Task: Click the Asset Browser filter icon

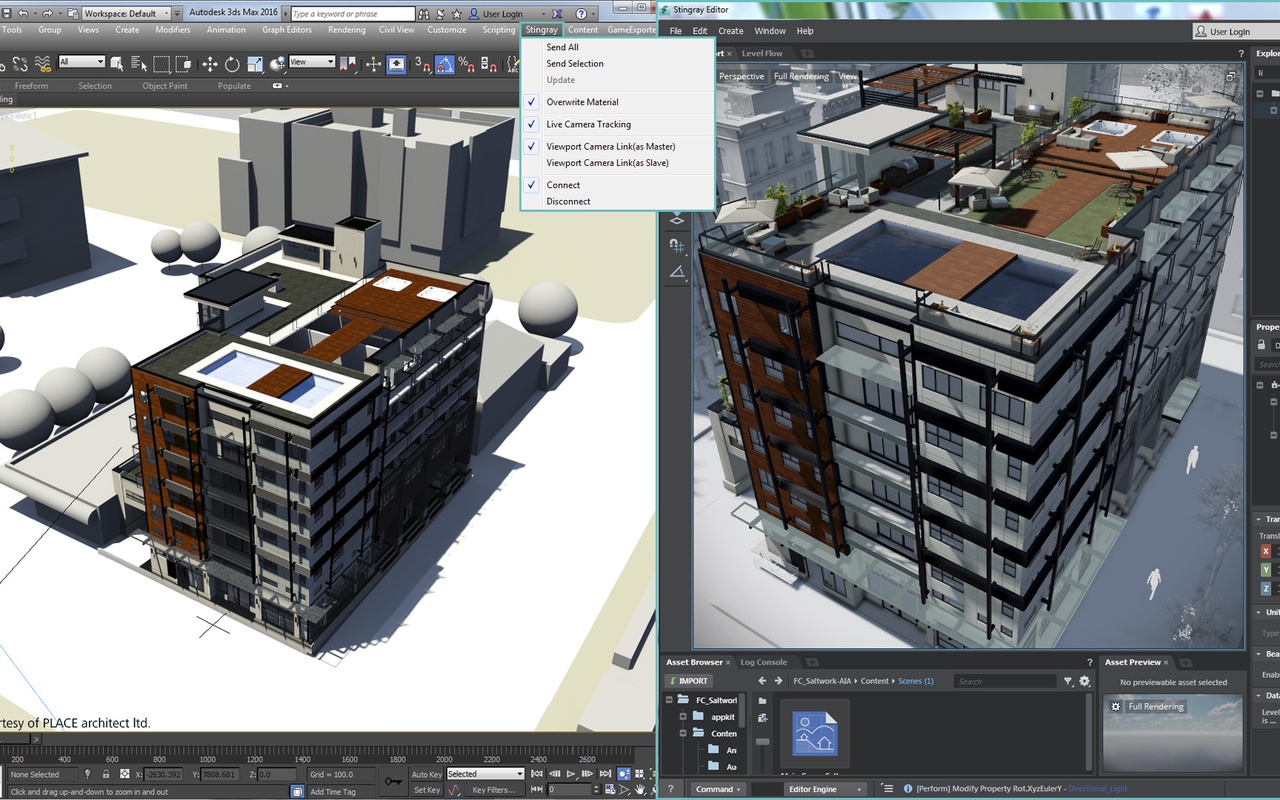Action: pos(1068,681)
